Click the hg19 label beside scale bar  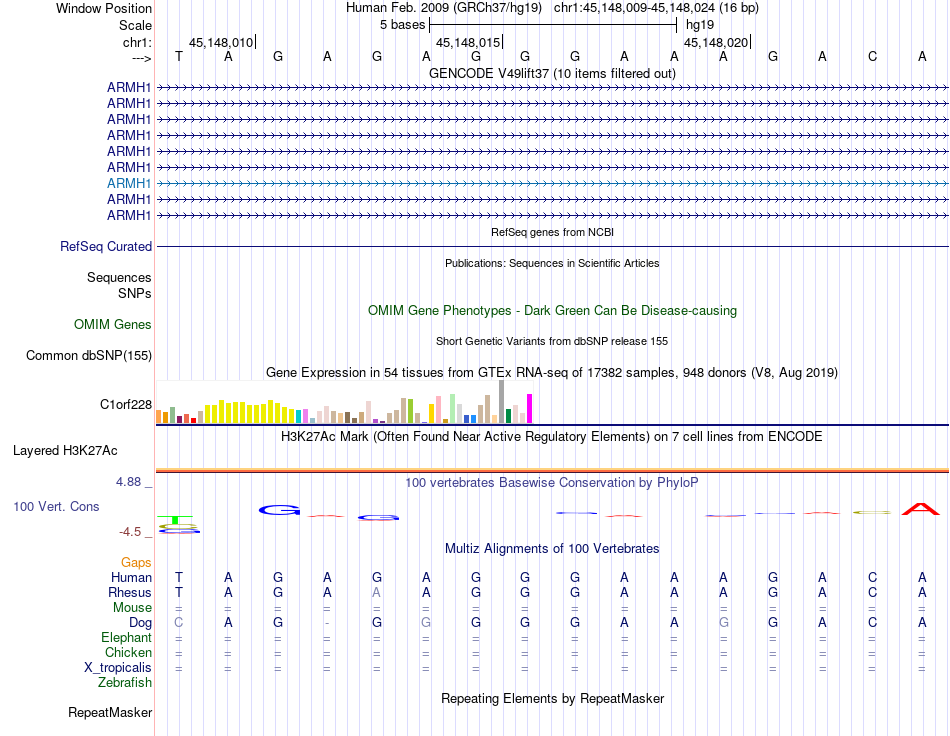(700, 25)
